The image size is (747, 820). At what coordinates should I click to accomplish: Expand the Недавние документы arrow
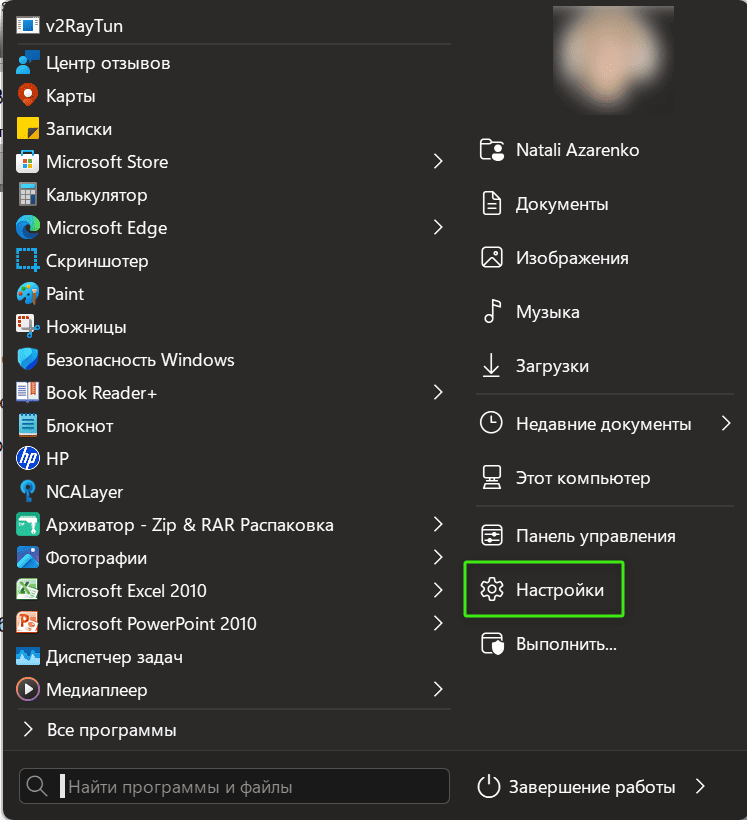coord(726,423)
